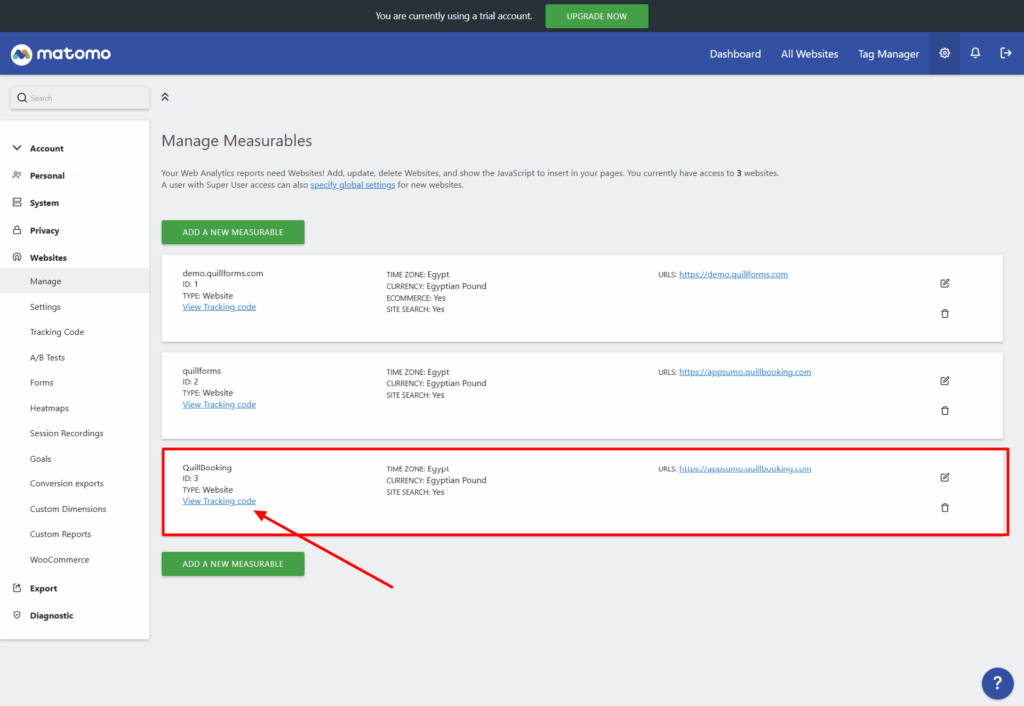Open Tag Manager from top navigation
Image resolution: width=1024 pixels, height=706 pixels.
tap(888, 54)
